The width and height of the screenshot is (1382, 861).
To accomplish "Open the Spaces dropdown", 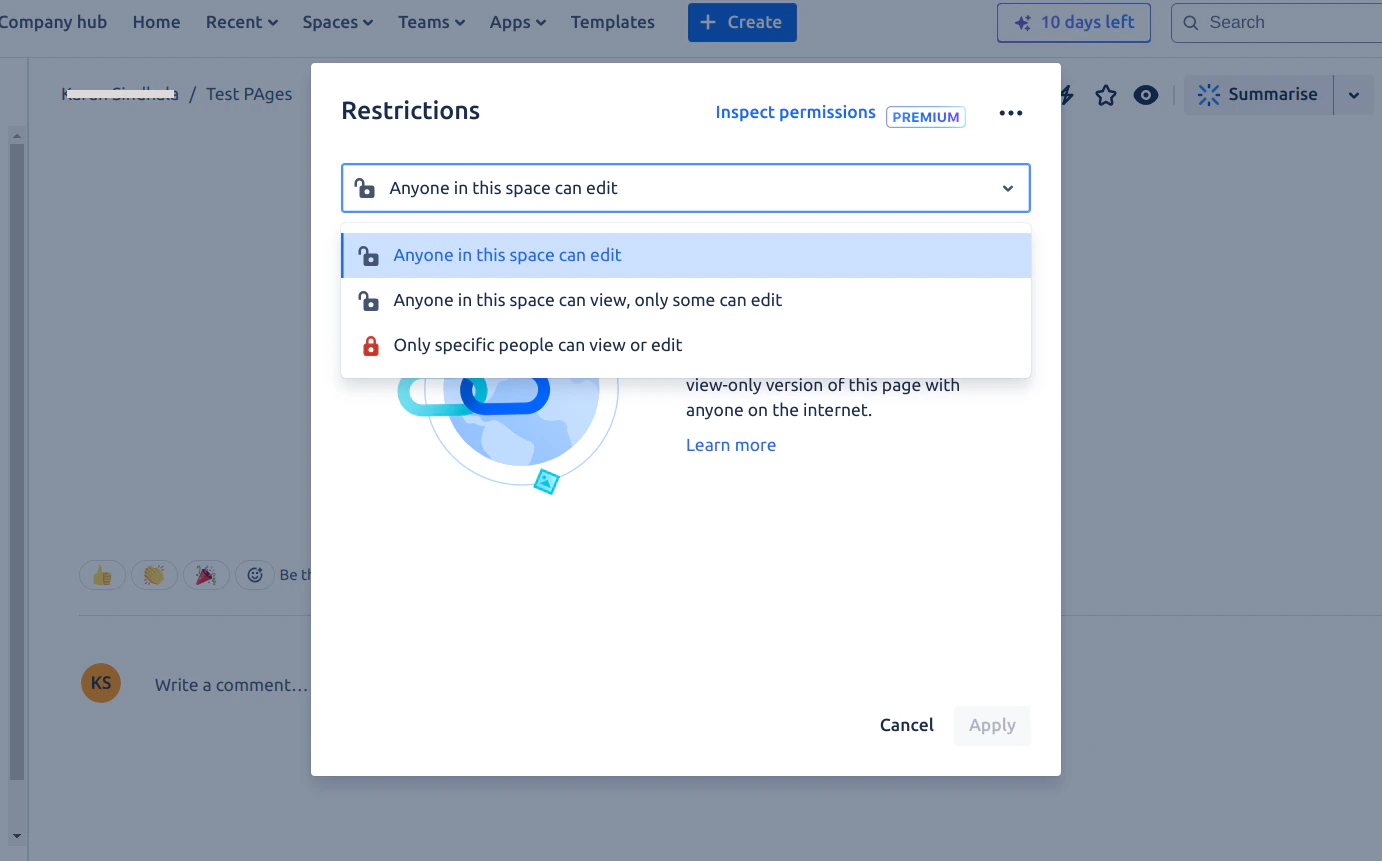I will pos(337,21).
